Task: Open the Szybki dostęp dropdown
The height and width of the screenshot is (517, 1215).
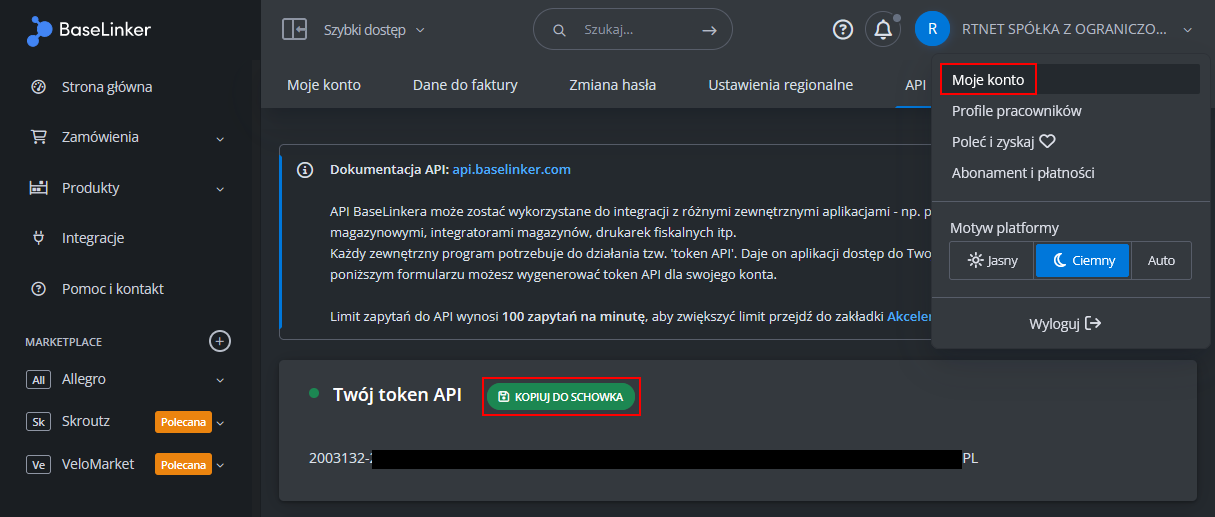Action: (374, 30)
